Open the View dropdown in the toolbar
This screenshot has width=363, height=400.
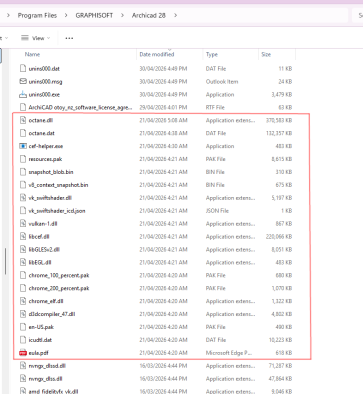tap(36, 38)
